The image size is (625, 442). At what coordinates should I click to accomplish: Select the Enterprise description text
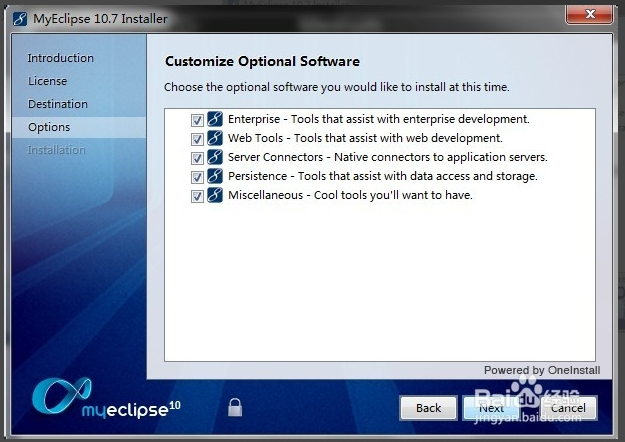pyautogui.click(x=379, y=119)
